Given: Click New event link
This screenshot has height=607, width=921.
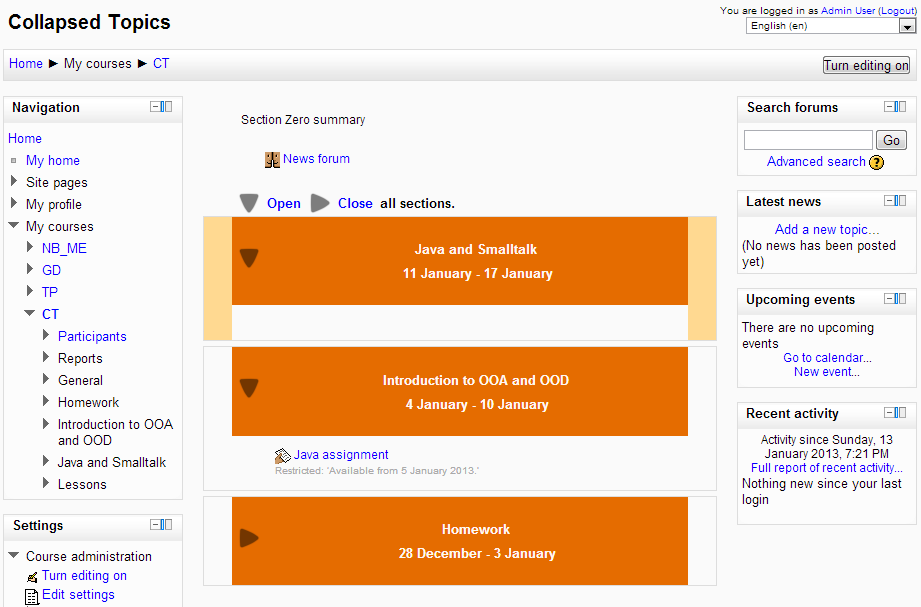Looking at the screenshot, I should tap(826, 372).
